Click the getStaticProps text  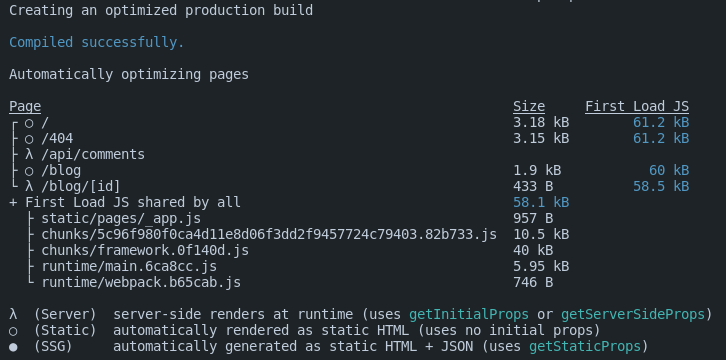pos(585,347)
